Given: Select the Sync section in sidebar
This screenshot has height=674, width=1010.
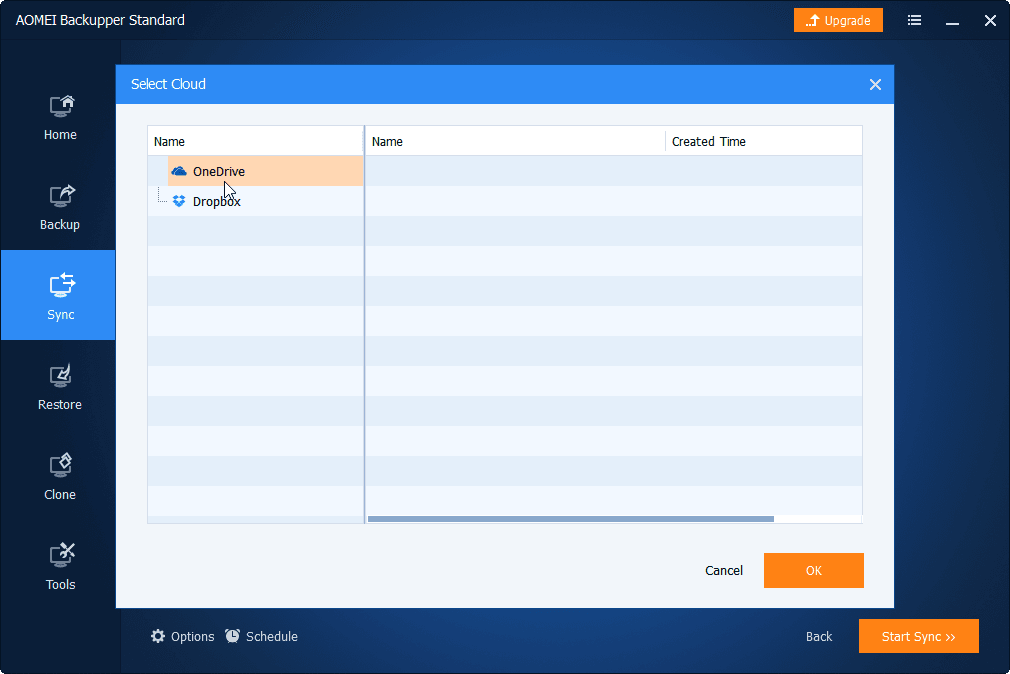Looking at the screenshot, I should pyautogui.click(x=60, y=295).
